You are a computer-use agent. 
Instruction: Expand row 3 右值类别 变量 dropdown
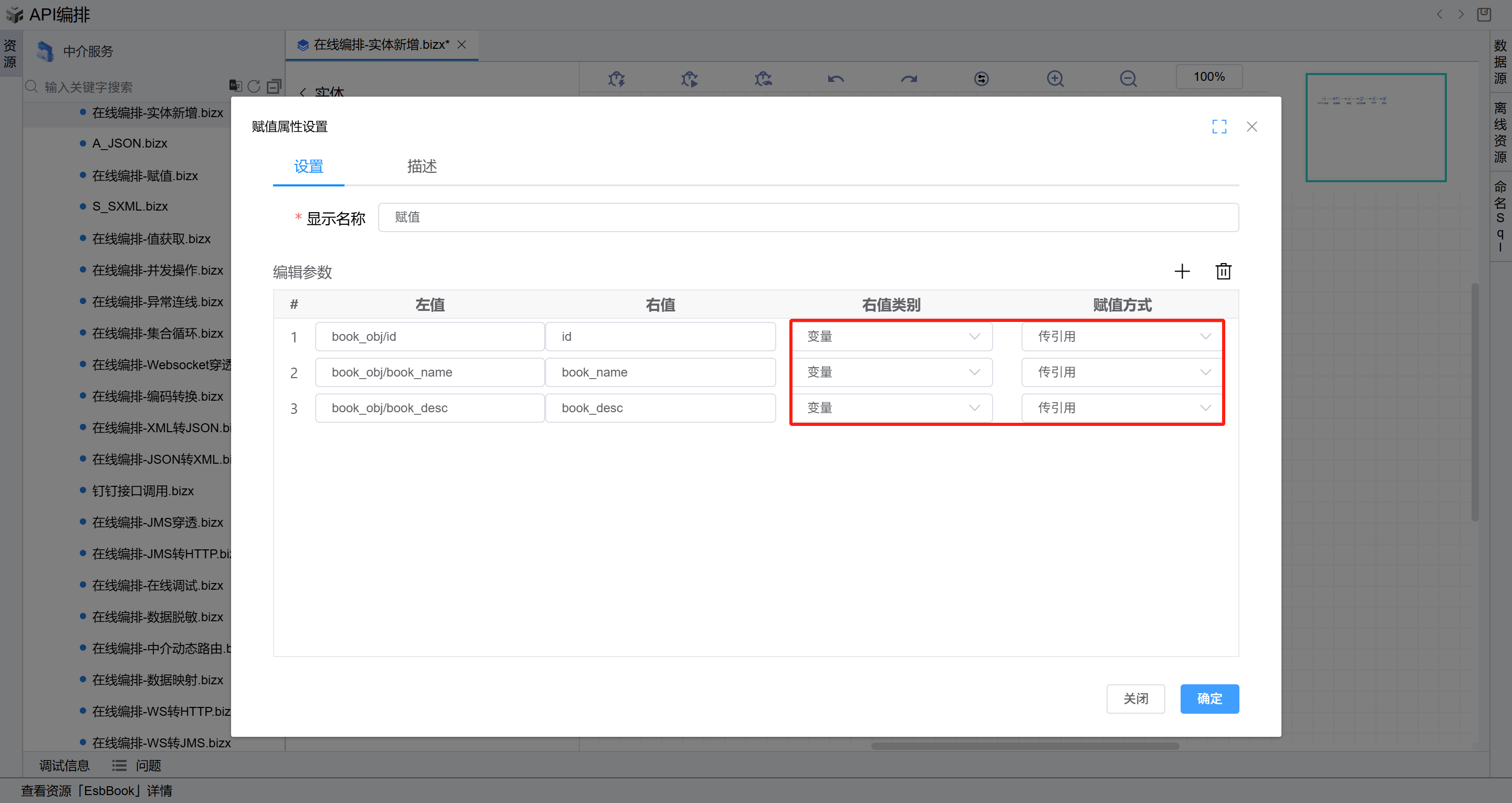[892, 408]
